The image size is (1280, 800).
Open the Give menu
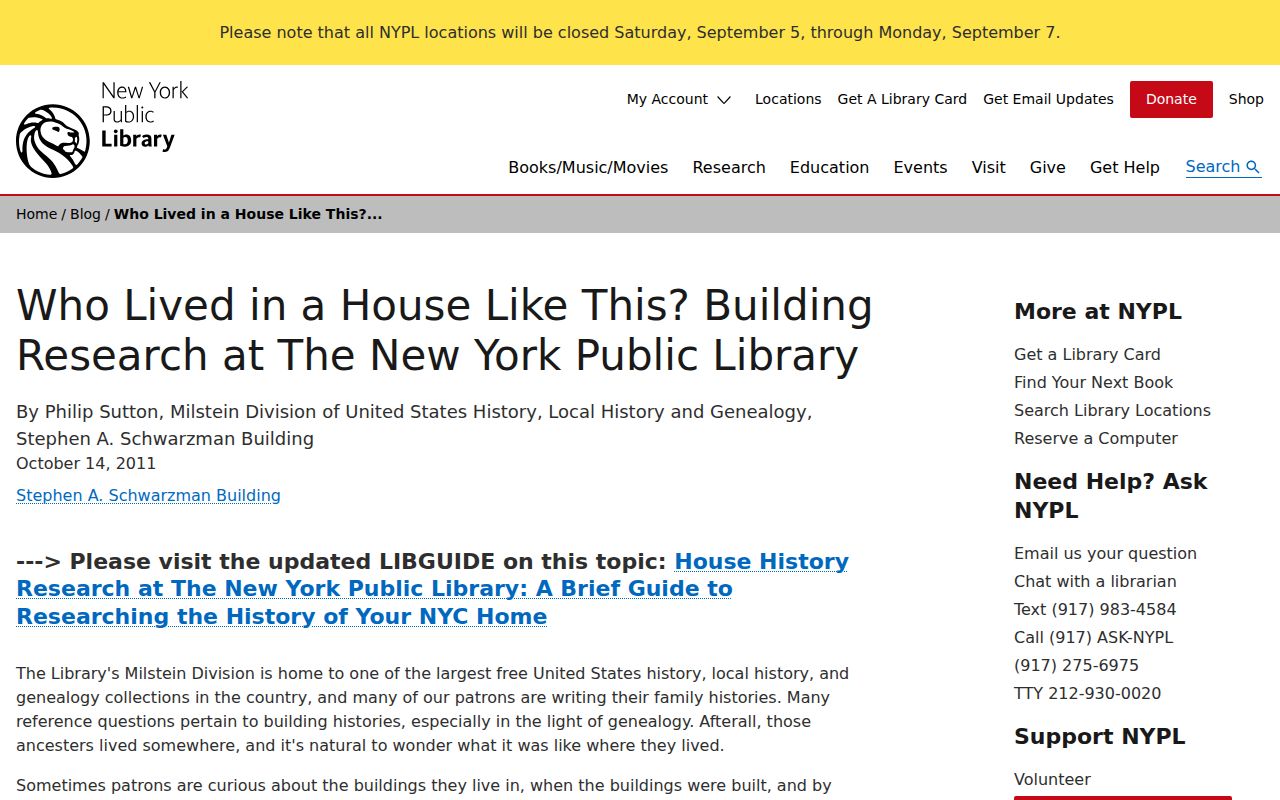(x=1047, y=167)
